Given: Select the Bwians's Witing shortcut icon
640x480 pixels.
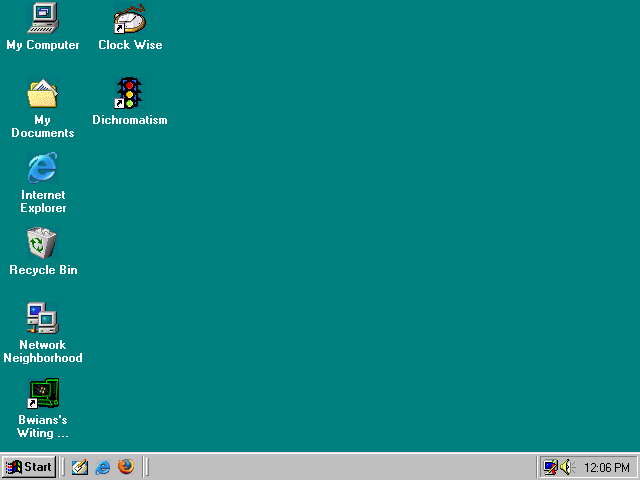Looking at the screenshot, I should pos(43,393).
